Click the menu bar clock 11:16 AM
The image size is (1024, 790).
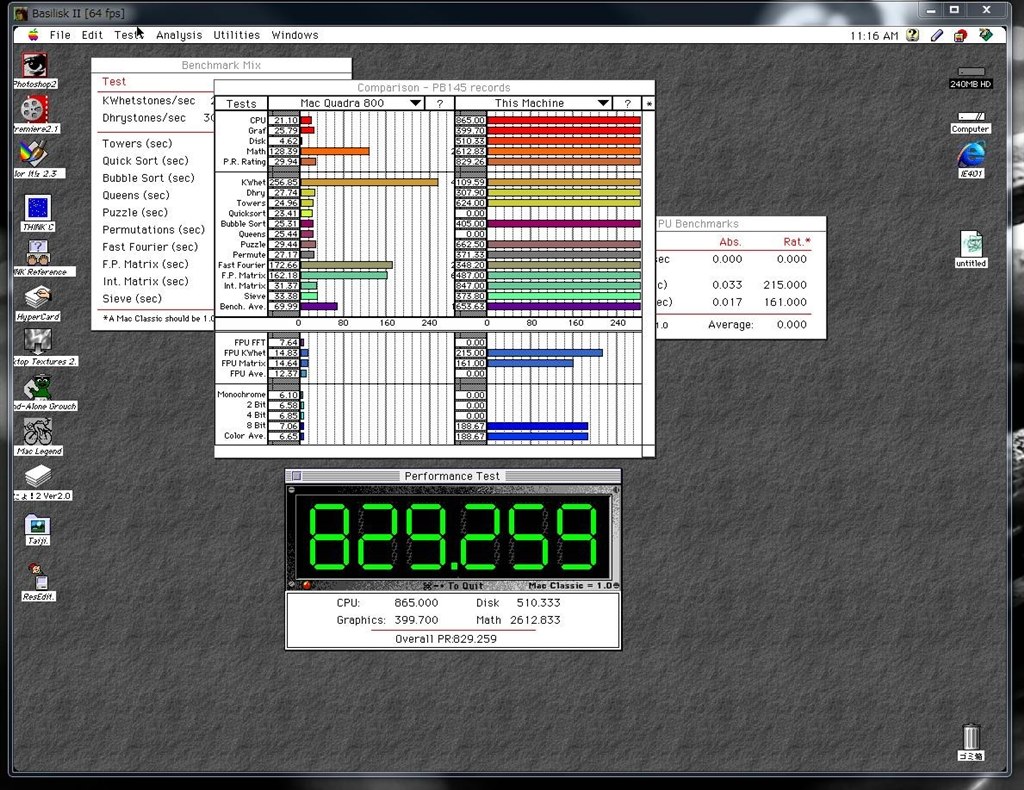pos(874,36)
